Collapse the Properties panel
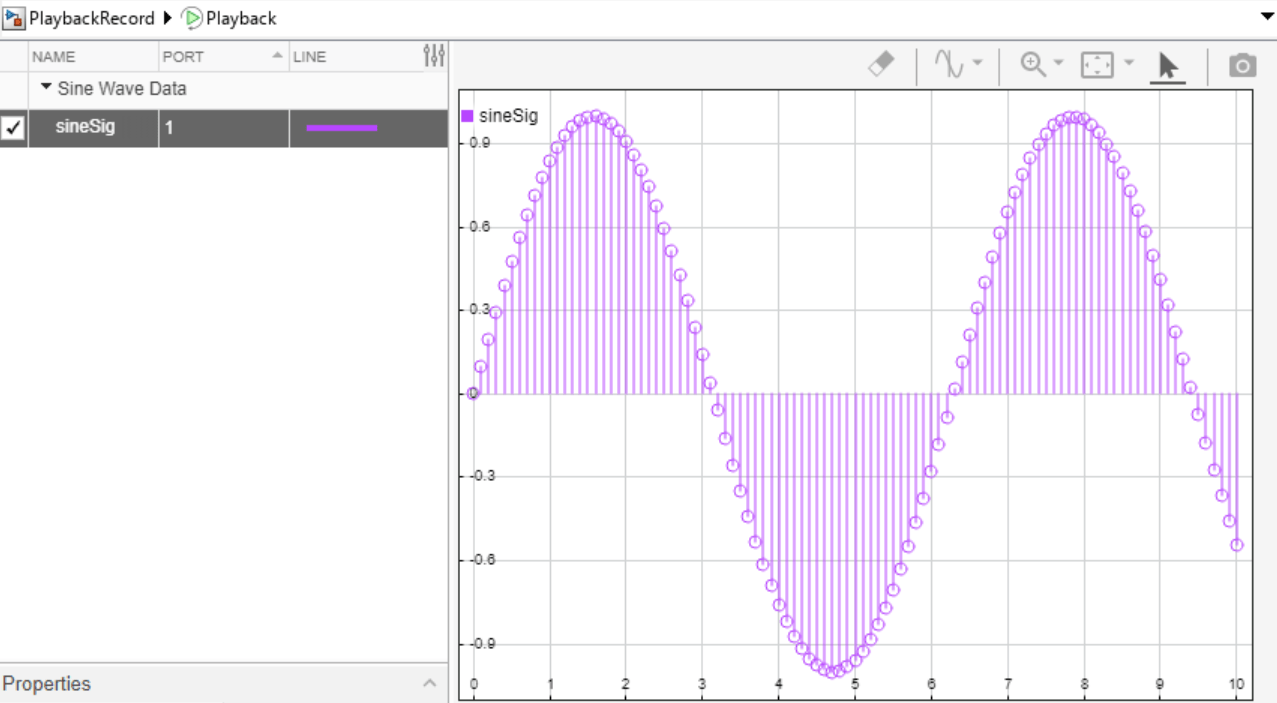The height and width of the screenshot is (703, 1277). pos(430,684)
